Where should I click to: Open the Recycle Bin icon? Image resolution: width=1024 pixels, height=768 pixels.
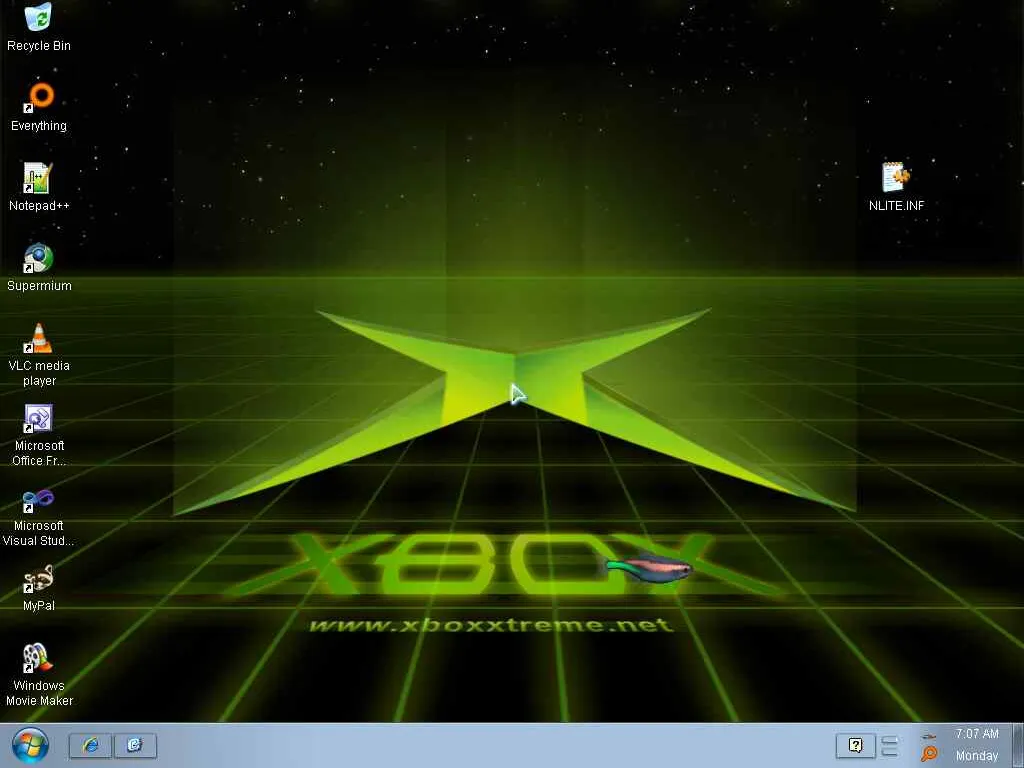point(39,27)
